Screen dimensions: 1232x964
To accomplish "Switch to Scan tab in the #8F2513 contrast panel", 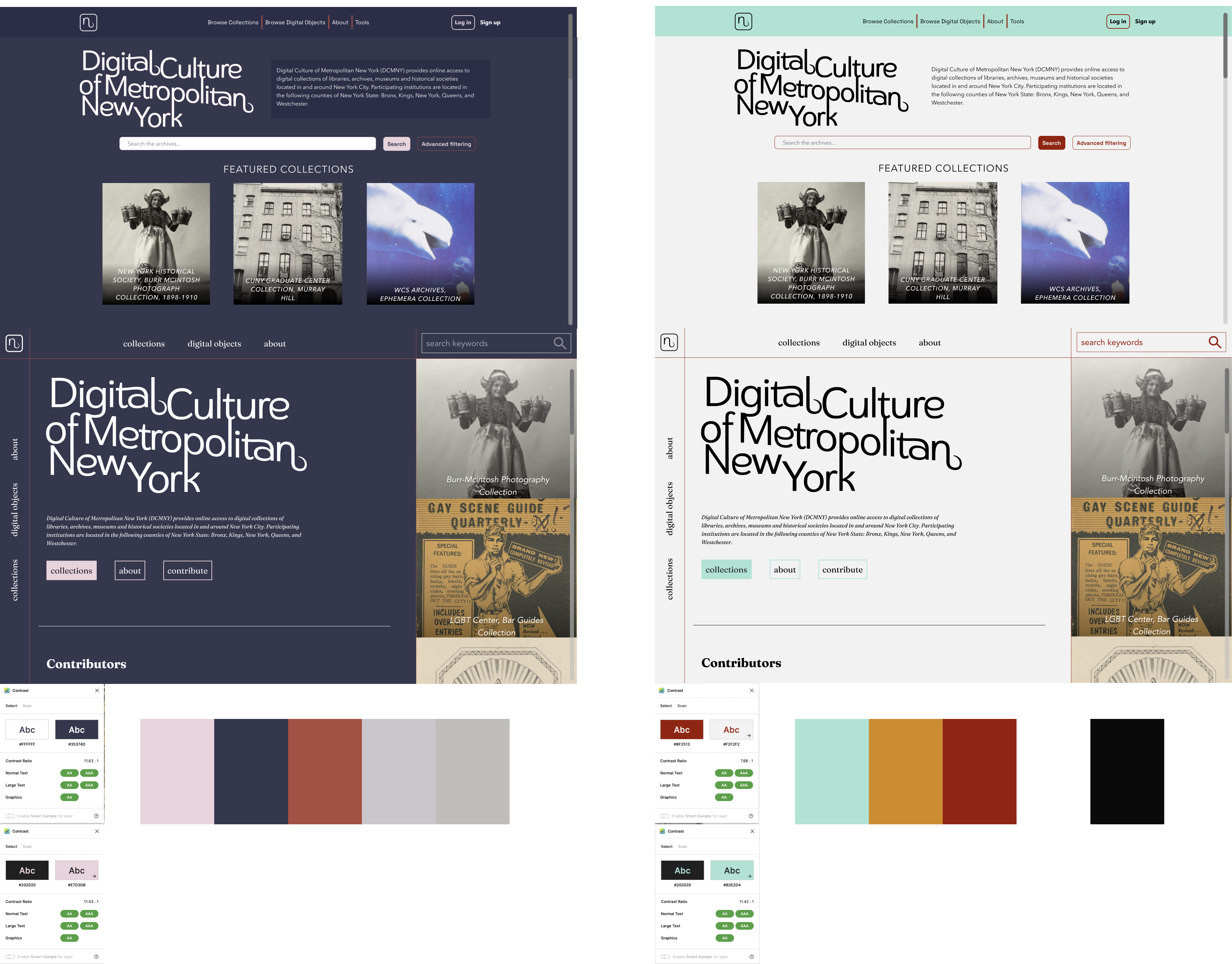I will pos(682,706).
